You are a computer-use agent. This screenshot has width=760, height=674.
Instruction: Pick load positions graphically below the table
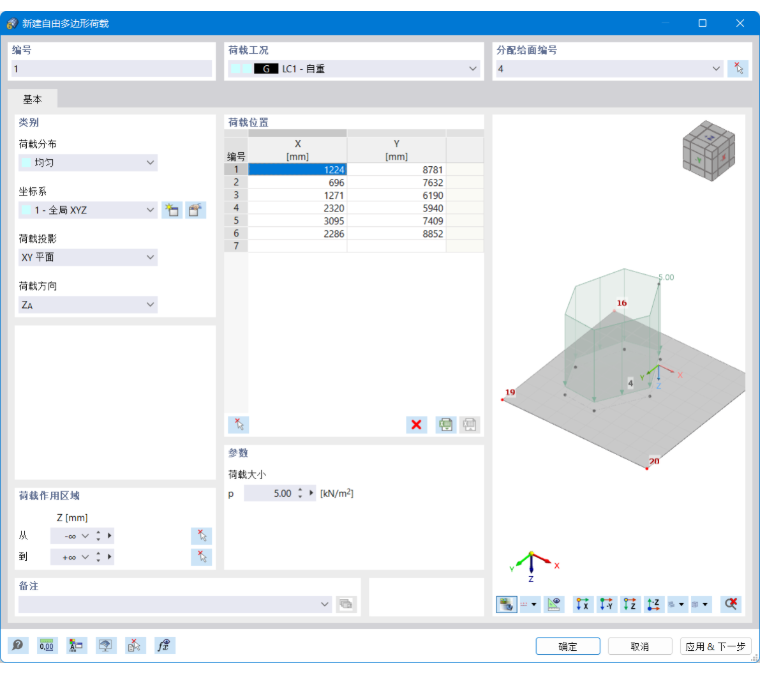click(238, 424)
